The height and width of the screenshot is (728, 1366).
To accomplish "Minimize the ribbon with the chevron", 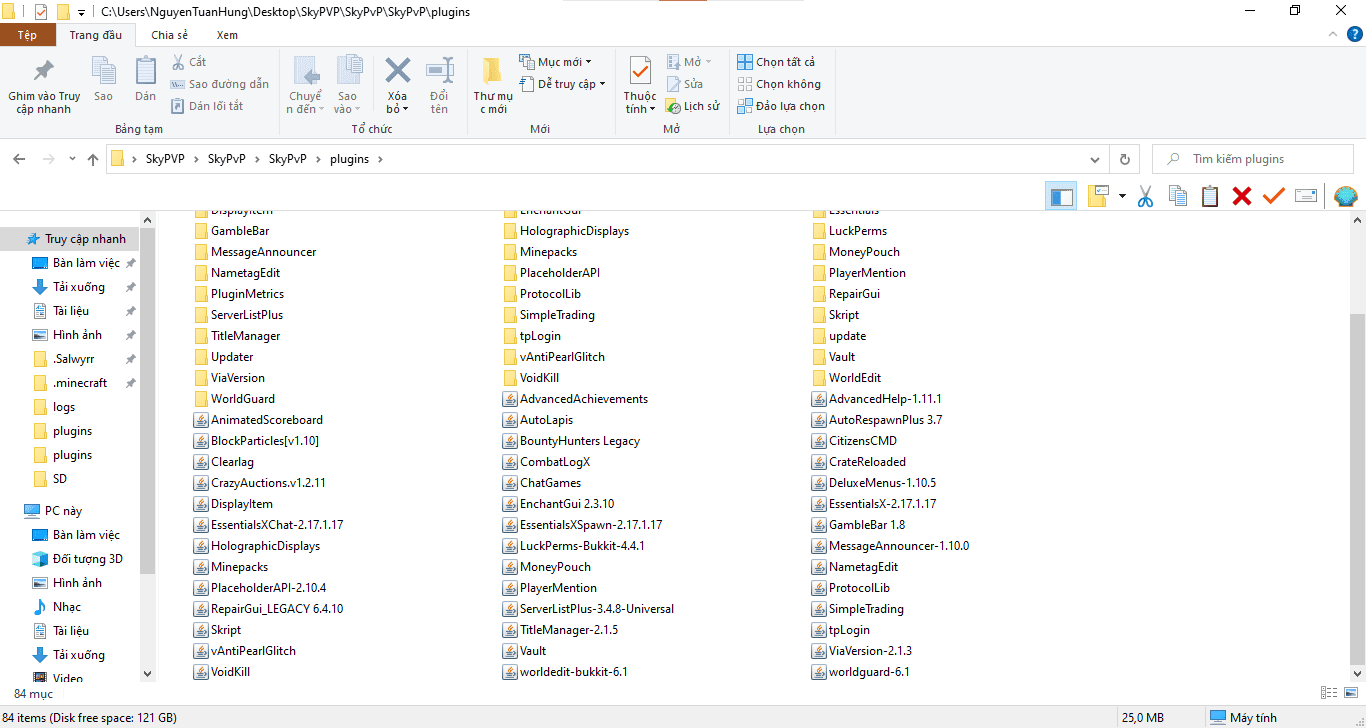I will pyautogui.click(x=1331, y=35).
